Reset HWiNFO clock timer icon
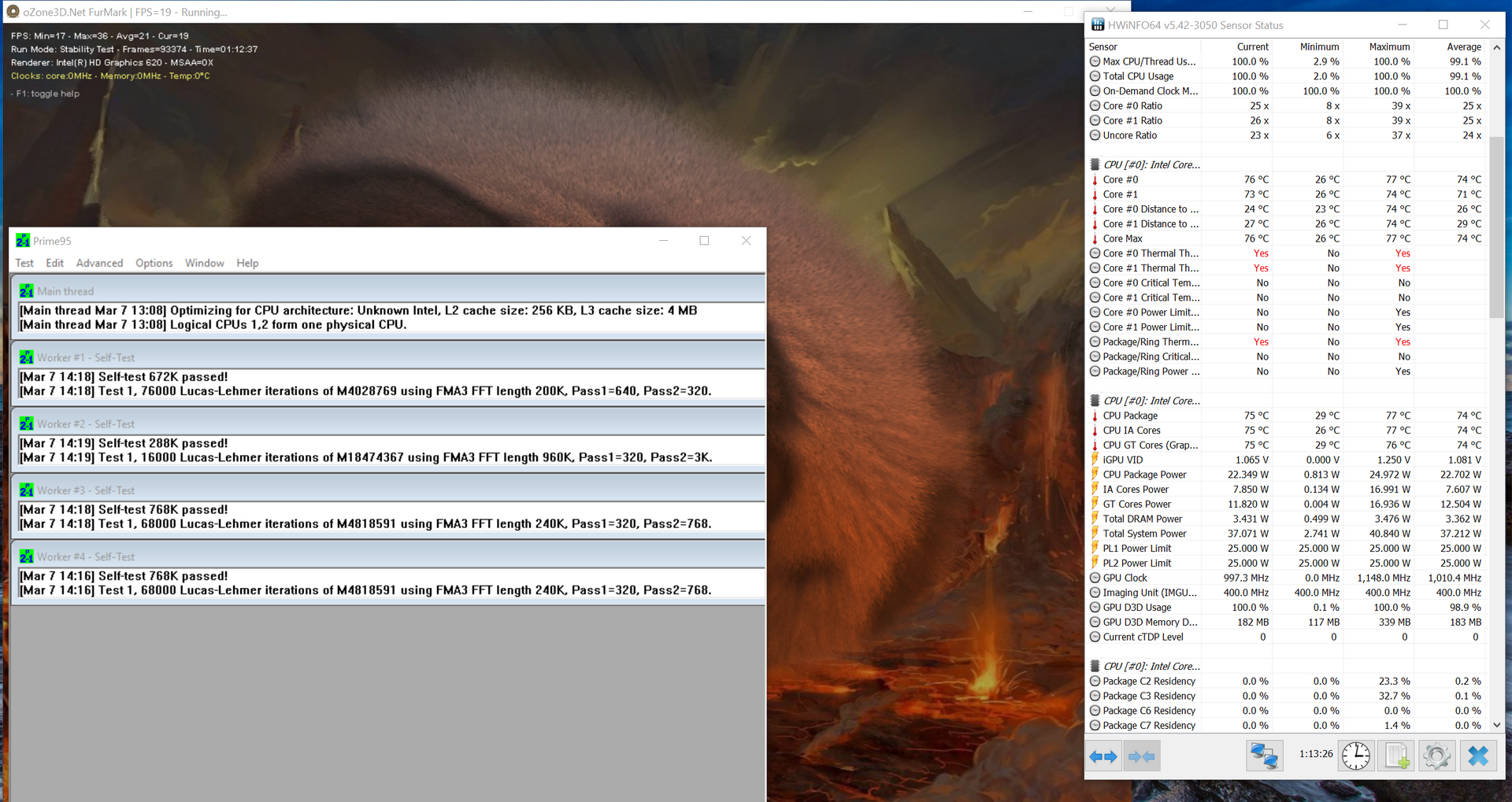This screenshot has width=1512, height=802. point(1356,756)
